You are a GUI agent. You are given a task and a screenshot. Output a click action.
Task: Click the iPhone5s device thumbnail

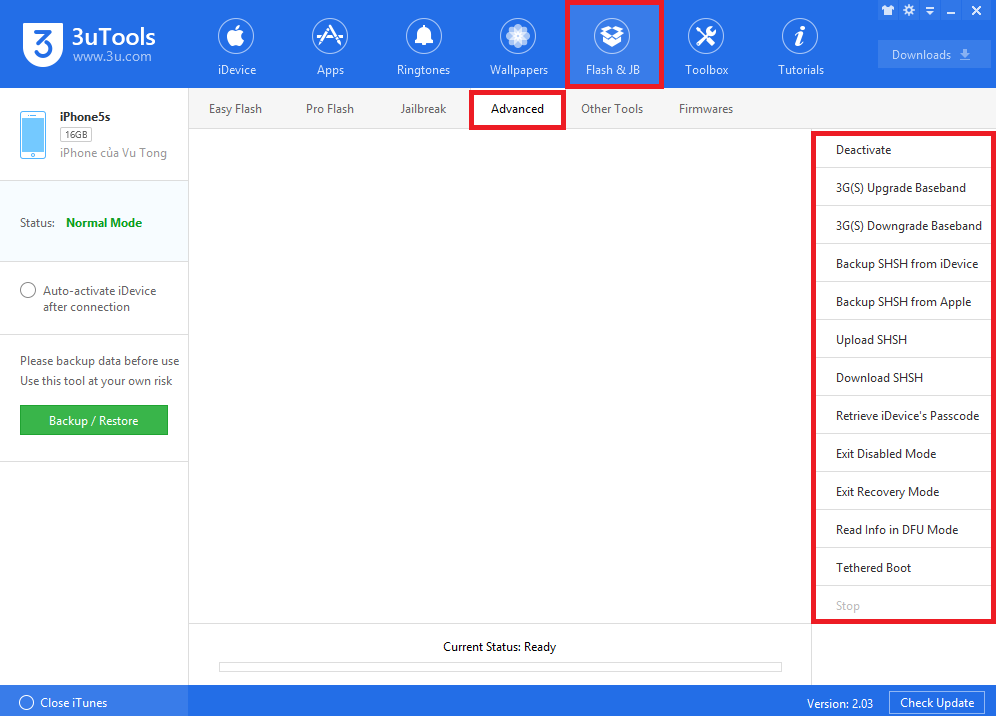coord(33,135)
